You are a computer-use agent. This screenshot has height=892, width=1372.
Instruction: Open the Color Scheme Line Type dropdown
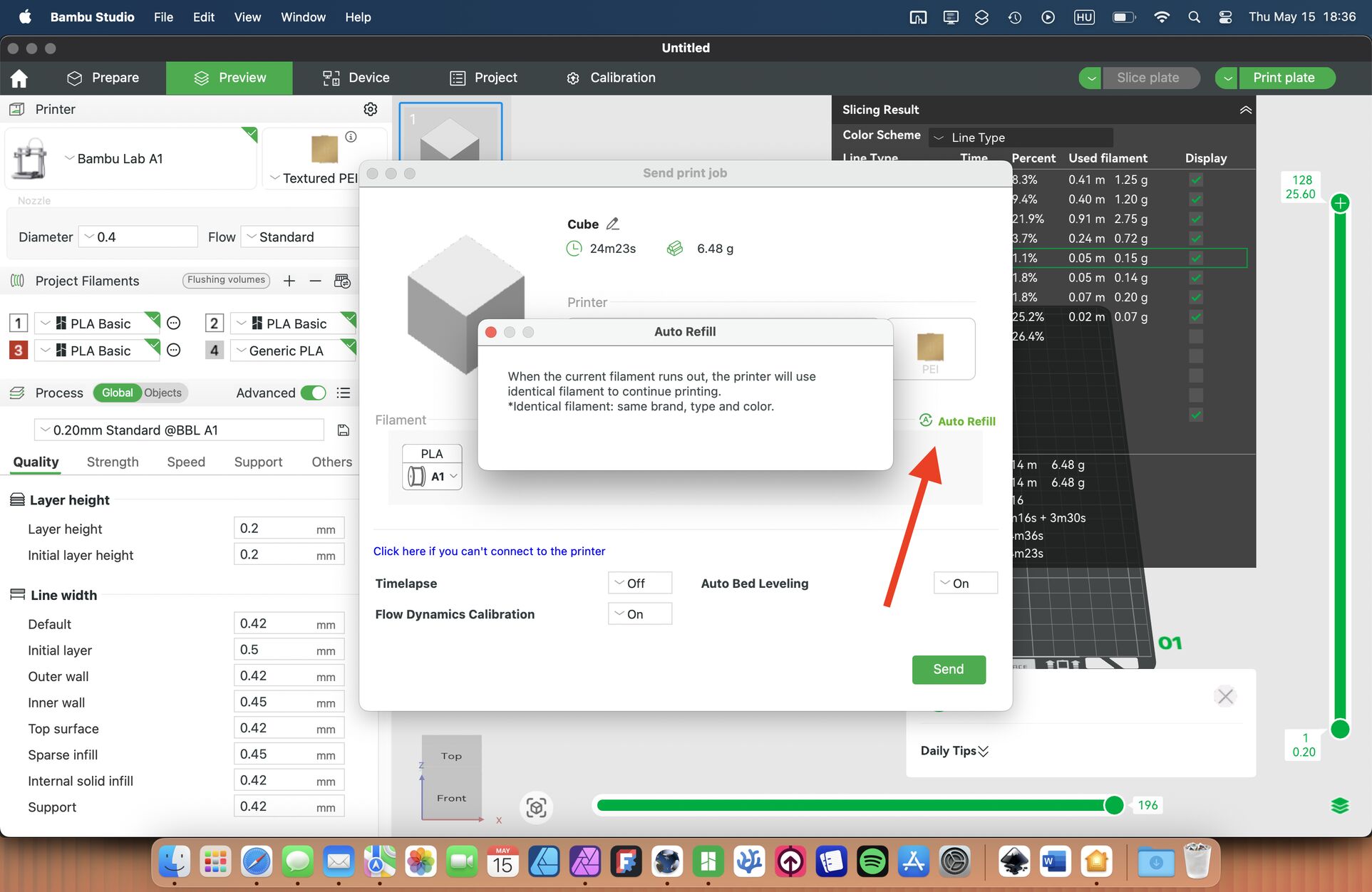[1020, 137]
